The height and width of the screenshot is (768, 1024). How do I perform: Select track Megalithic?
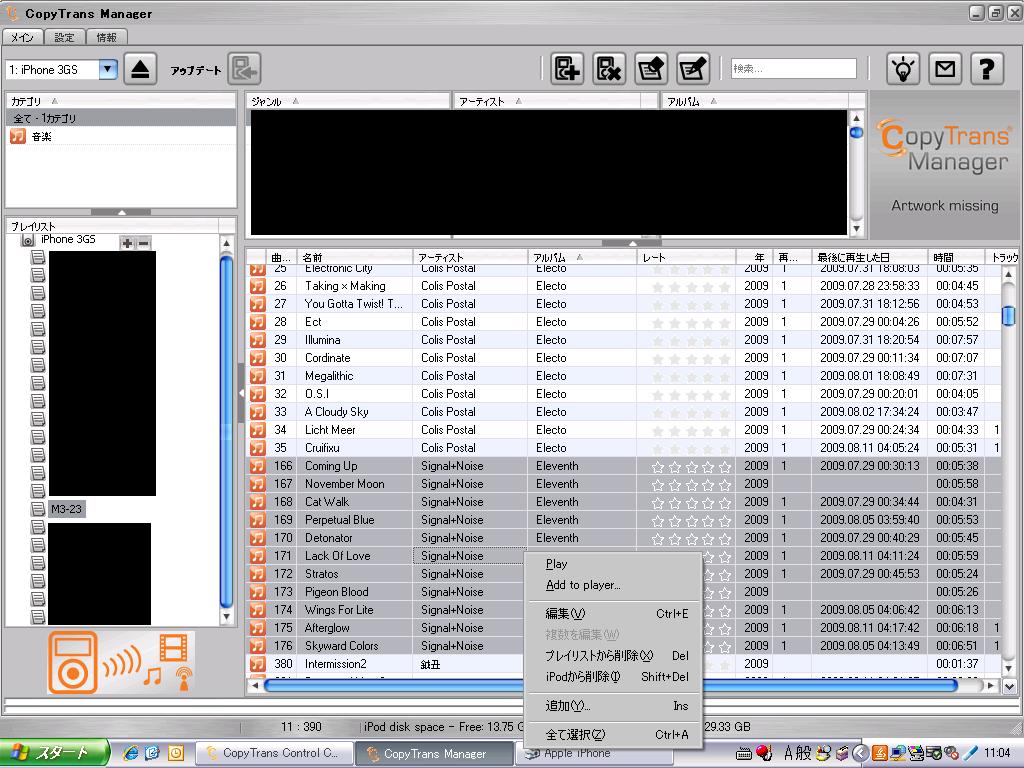624,376
